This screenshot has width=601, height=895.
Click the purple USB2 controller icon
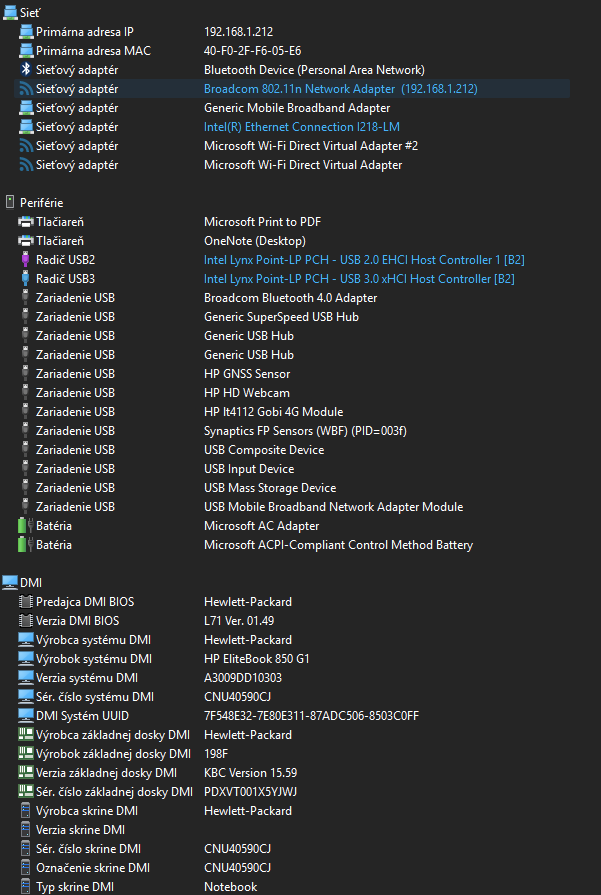point(25,260)
